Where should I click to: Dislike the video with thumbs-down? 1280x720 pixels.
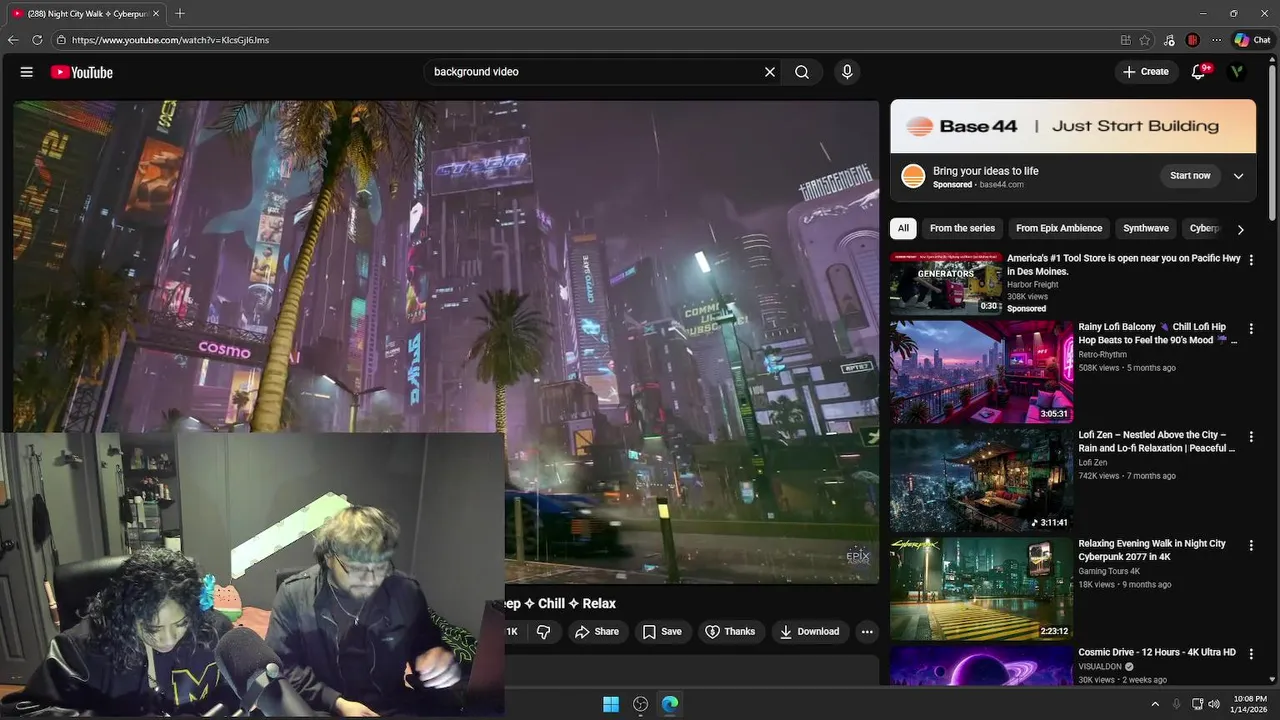coord(543,632)
